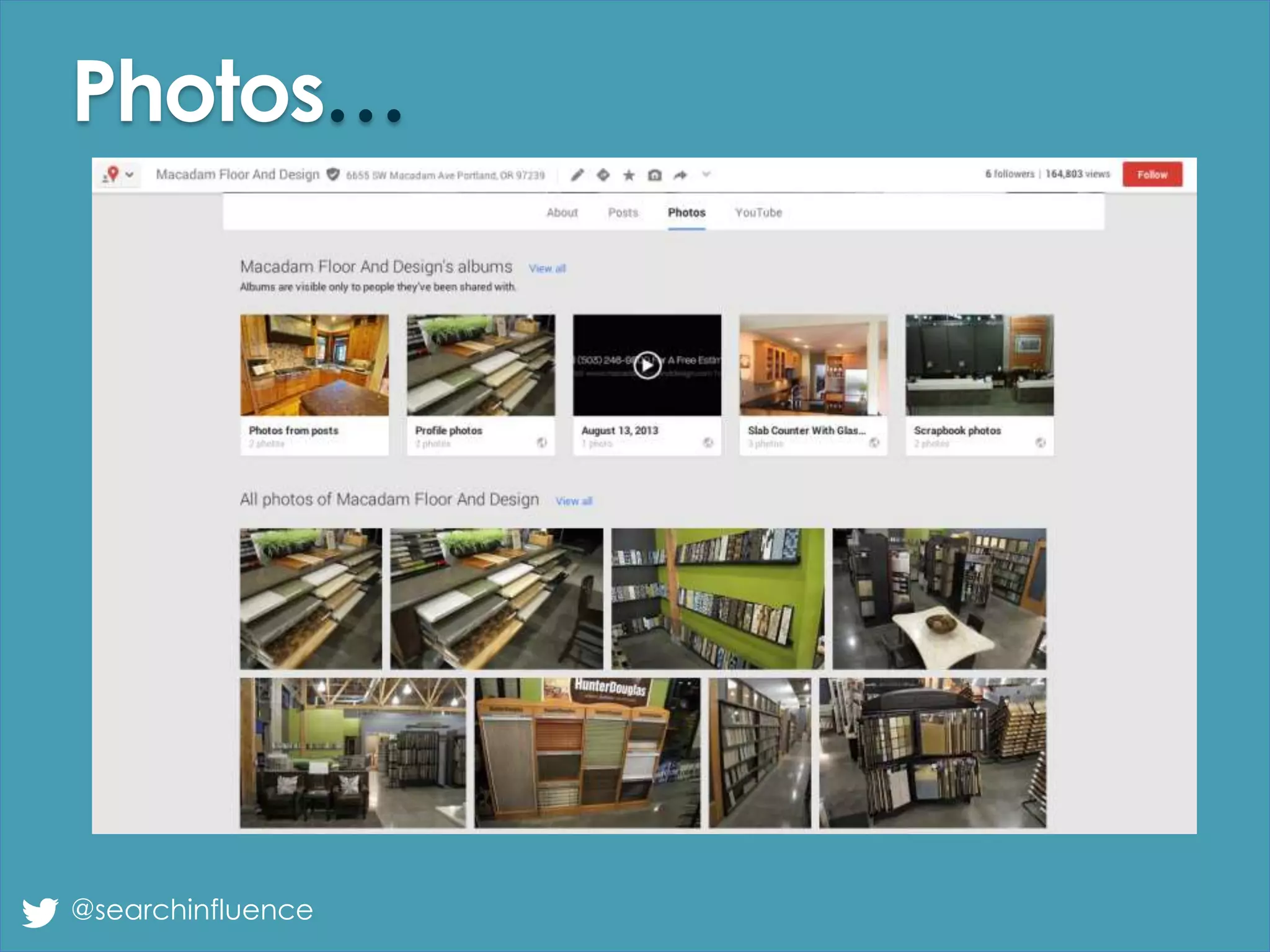Click globe icon on Scrapbook photos album
Viewport: 1270px width, 952px height.
pos(1040,443)
